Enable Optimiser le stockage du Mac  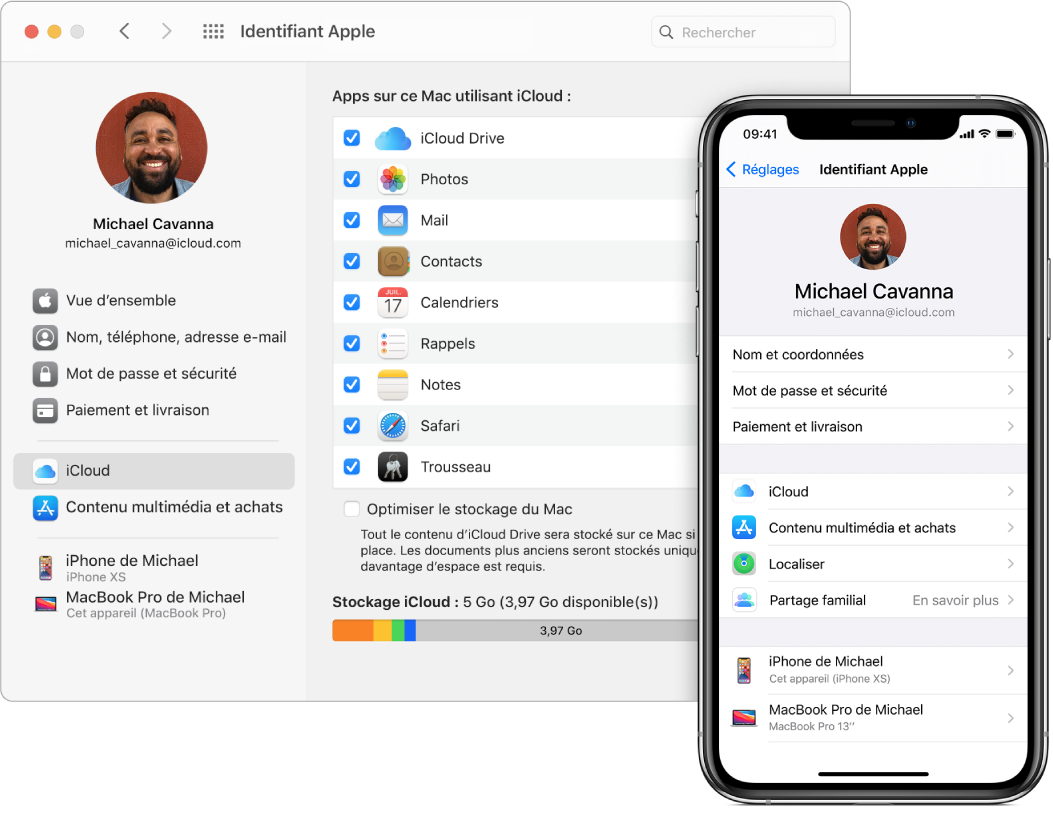click(x=352, y=509)
